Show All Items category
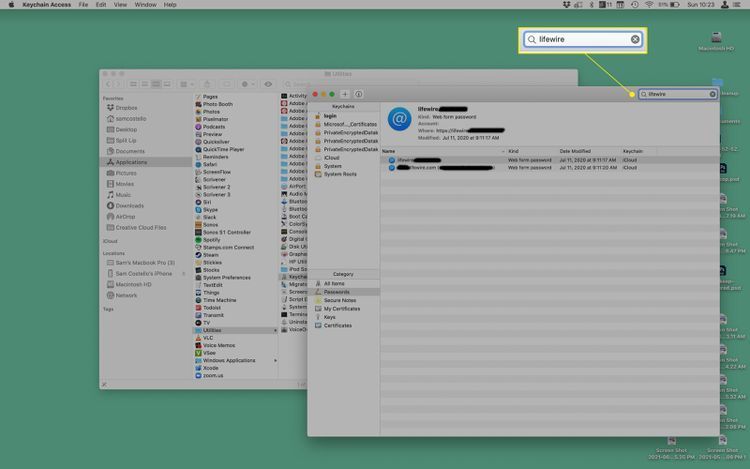Viewport: 750px width, 469px height. (x=334, y=283)
